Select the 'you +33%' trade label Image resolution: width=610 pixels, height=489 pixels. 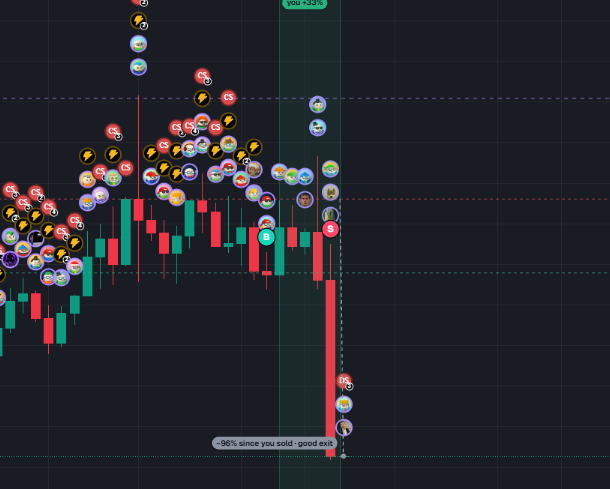pos(304,3)
